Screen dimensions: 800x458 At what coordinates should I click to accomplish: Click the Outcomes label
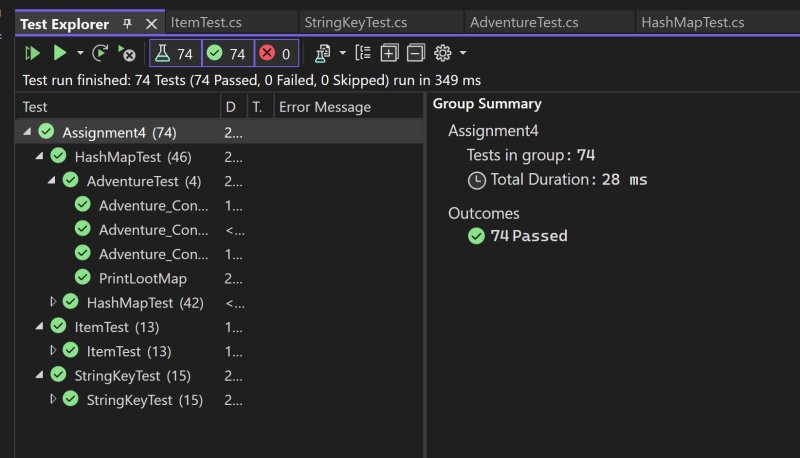pos(484,213)
